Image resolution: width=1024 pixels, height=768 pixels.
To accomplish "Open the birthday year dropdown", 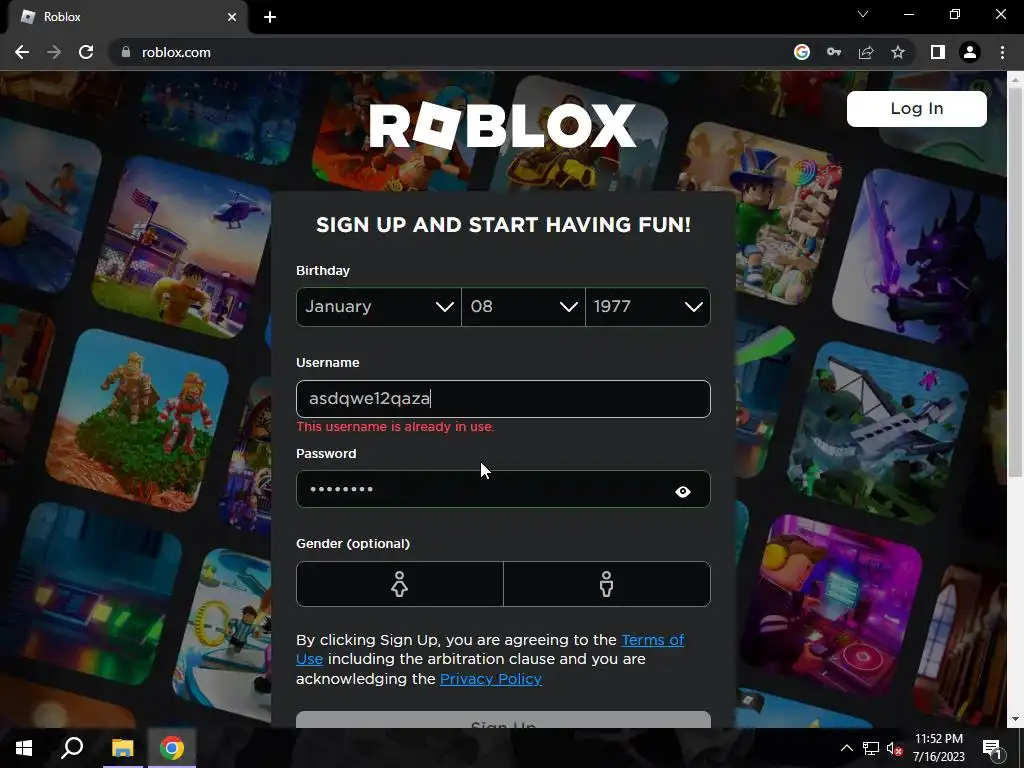I will click(648, 307).
